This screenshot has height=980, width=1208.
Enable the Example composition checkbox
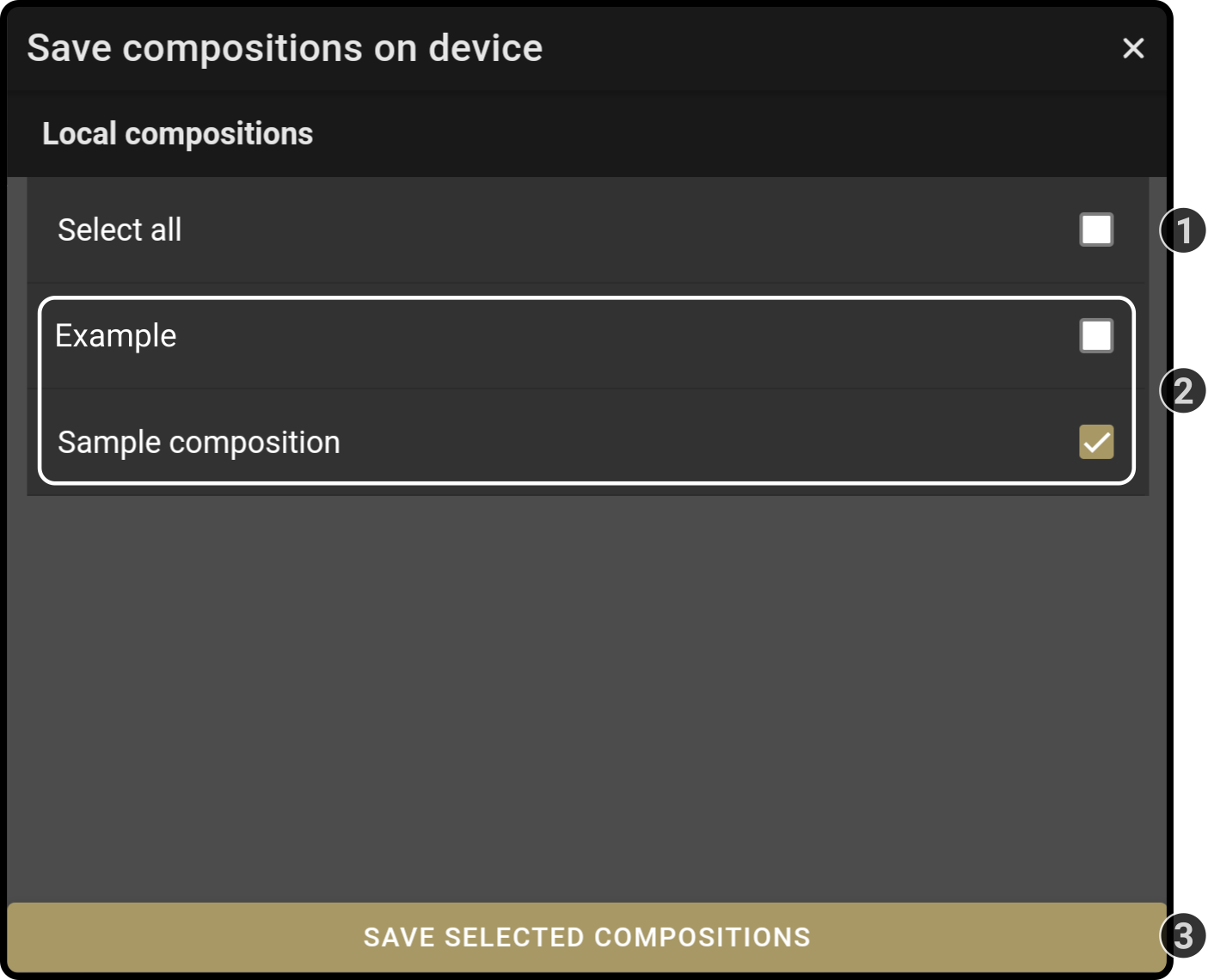[x=1096, y=336]
